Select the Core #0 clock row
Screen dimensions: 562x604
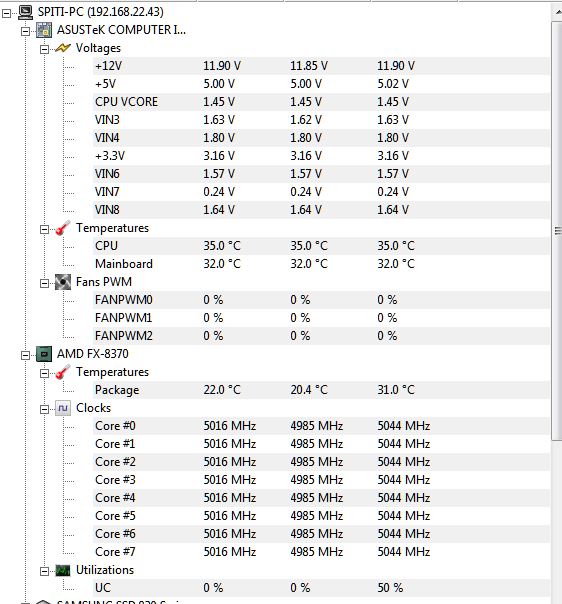click(x=321, y=426)
